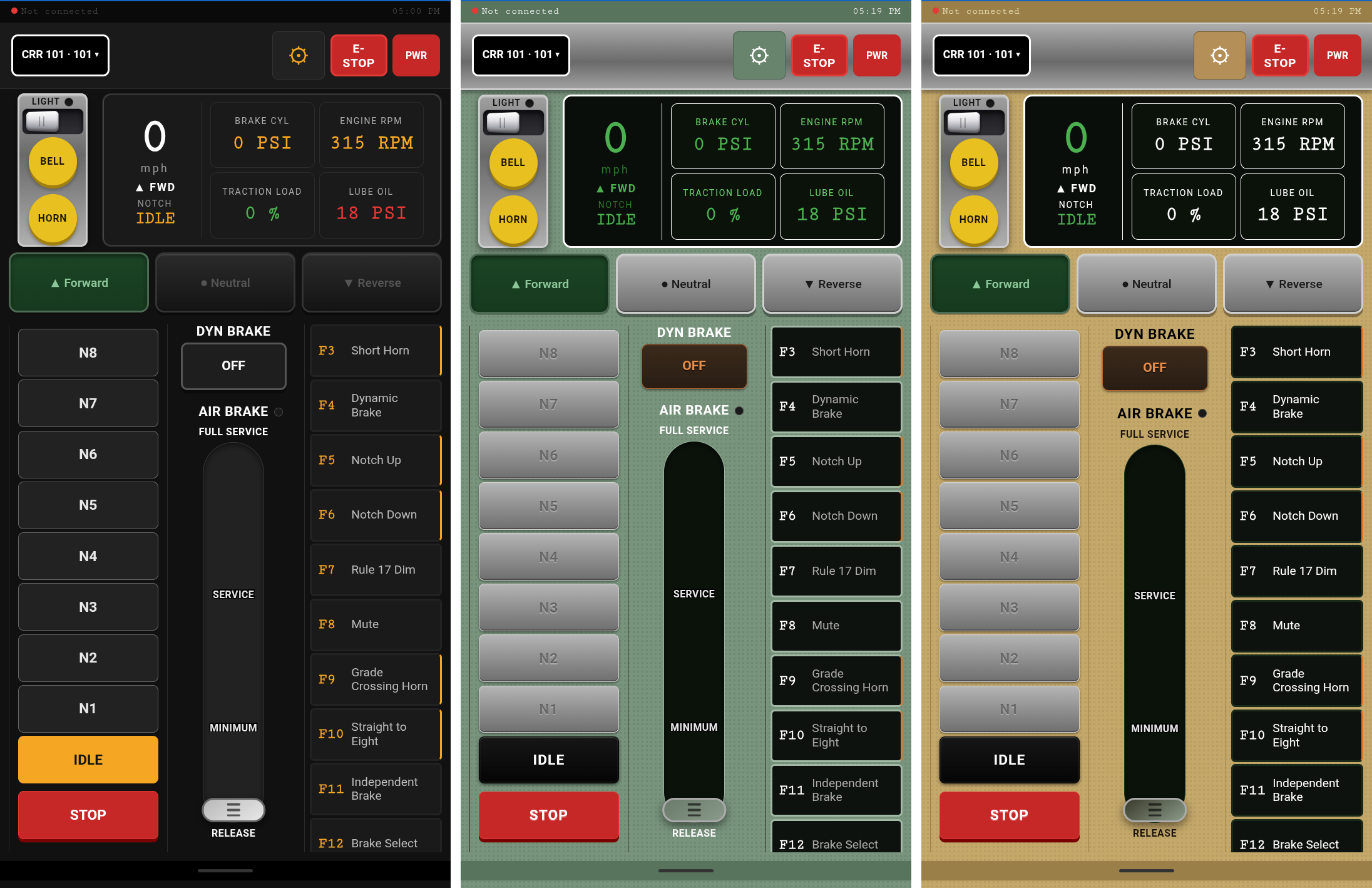Toggle DYN BRAKE OFF in green theme panel
This screenshot has height=888, width=1372.
point(694,366)
